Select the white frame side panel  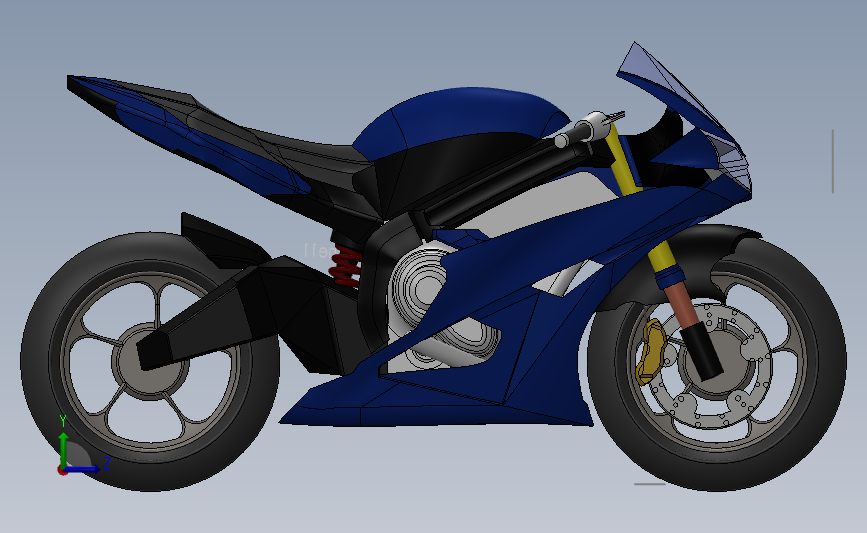(x=545, y=205)
